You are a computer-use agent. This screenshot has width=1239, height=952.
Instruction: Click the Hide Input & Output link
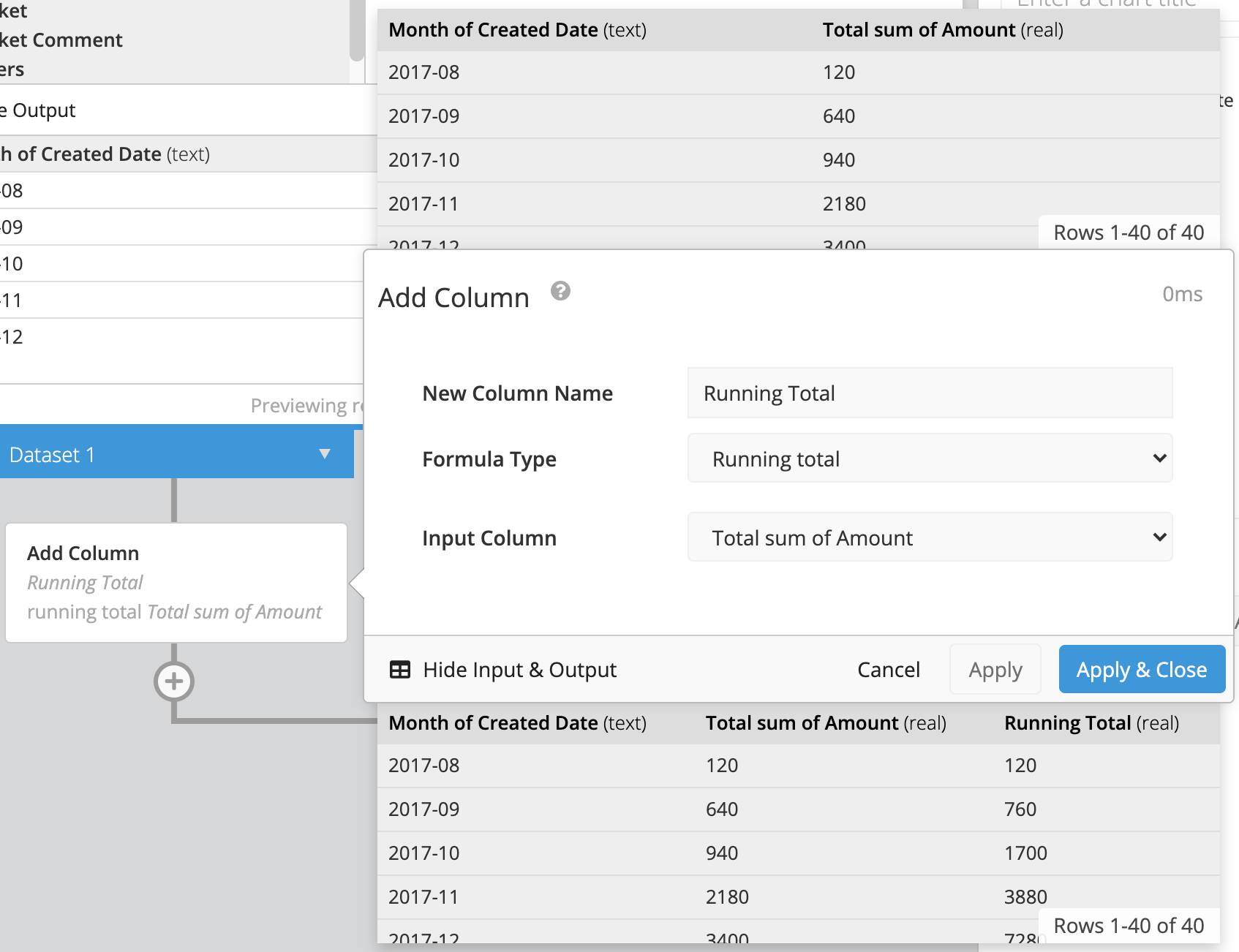click(x=519, y=670)
